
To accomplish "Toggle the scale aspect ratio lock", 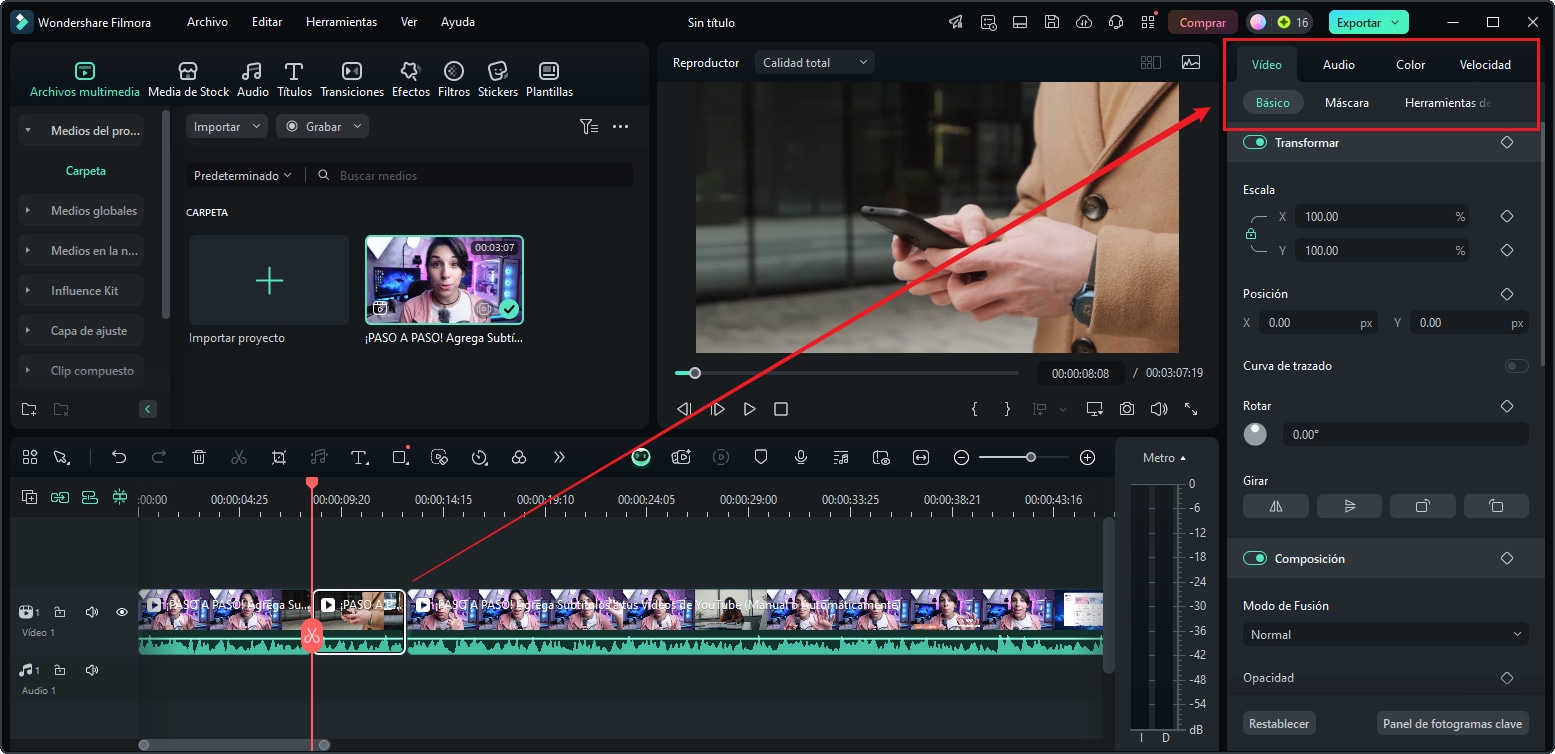I will (x=1250, y=234).
